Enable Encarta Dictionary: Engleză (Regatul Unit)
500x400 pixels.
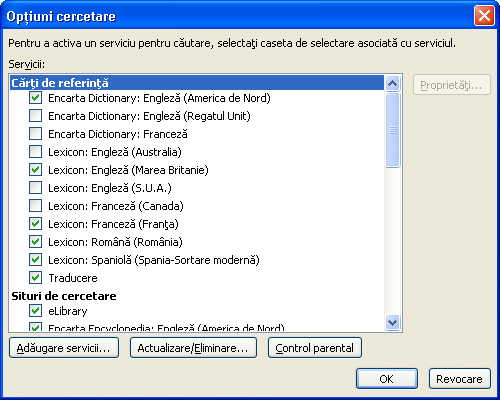(x=35, y=116)
